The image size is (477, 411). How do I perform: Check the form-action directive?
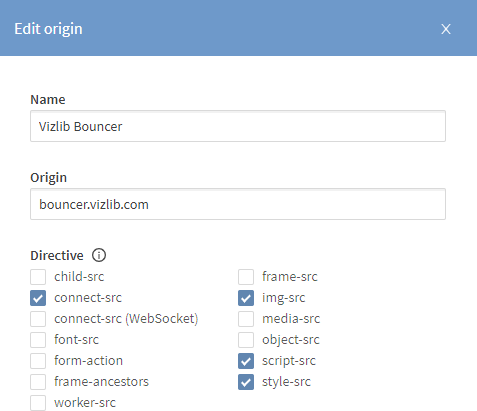(x=38, y=361)
